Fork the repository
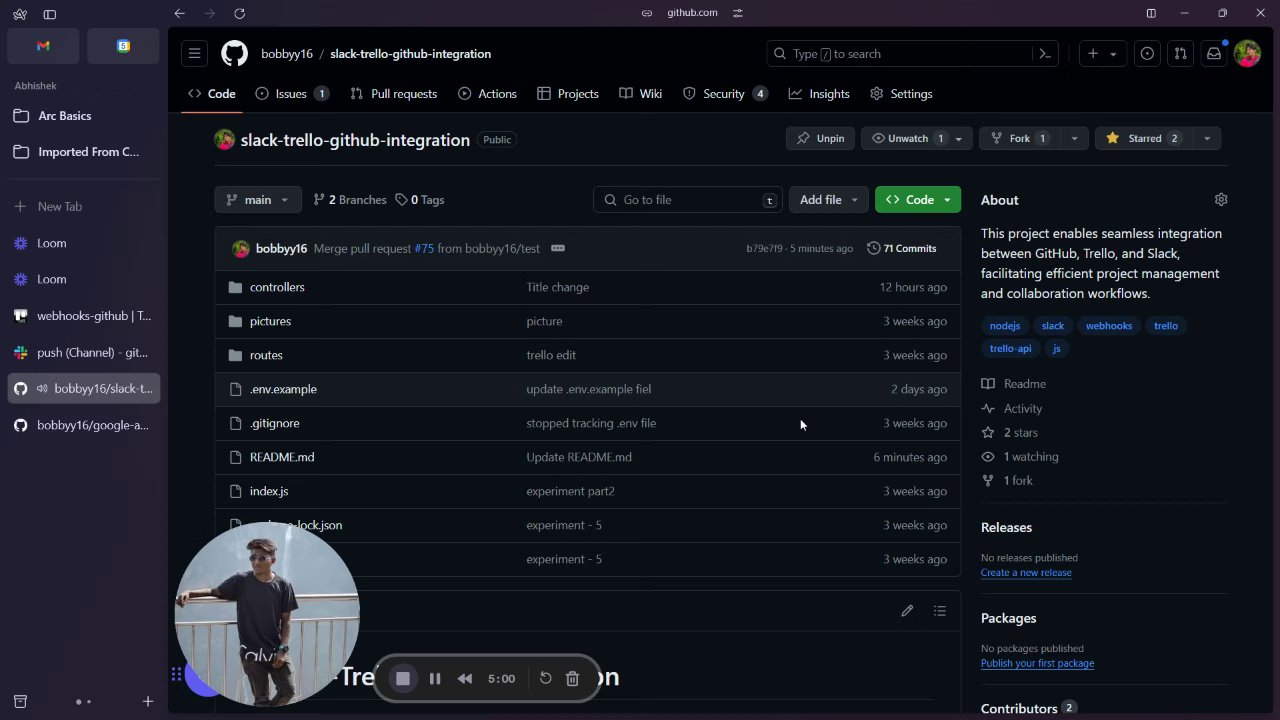The width and height of the screenshot is (1280, 720). tap(1019, 139)
